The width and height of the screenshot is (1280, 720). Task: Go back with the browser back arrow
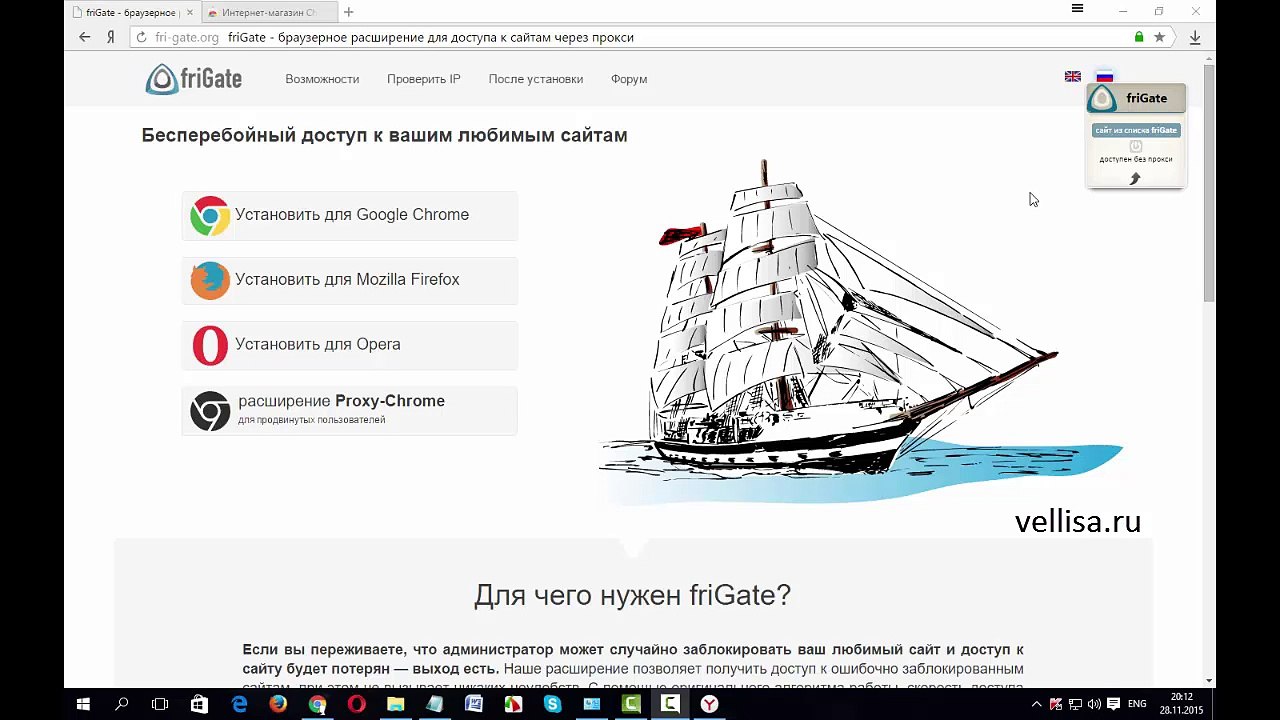(x=85, y=37)
